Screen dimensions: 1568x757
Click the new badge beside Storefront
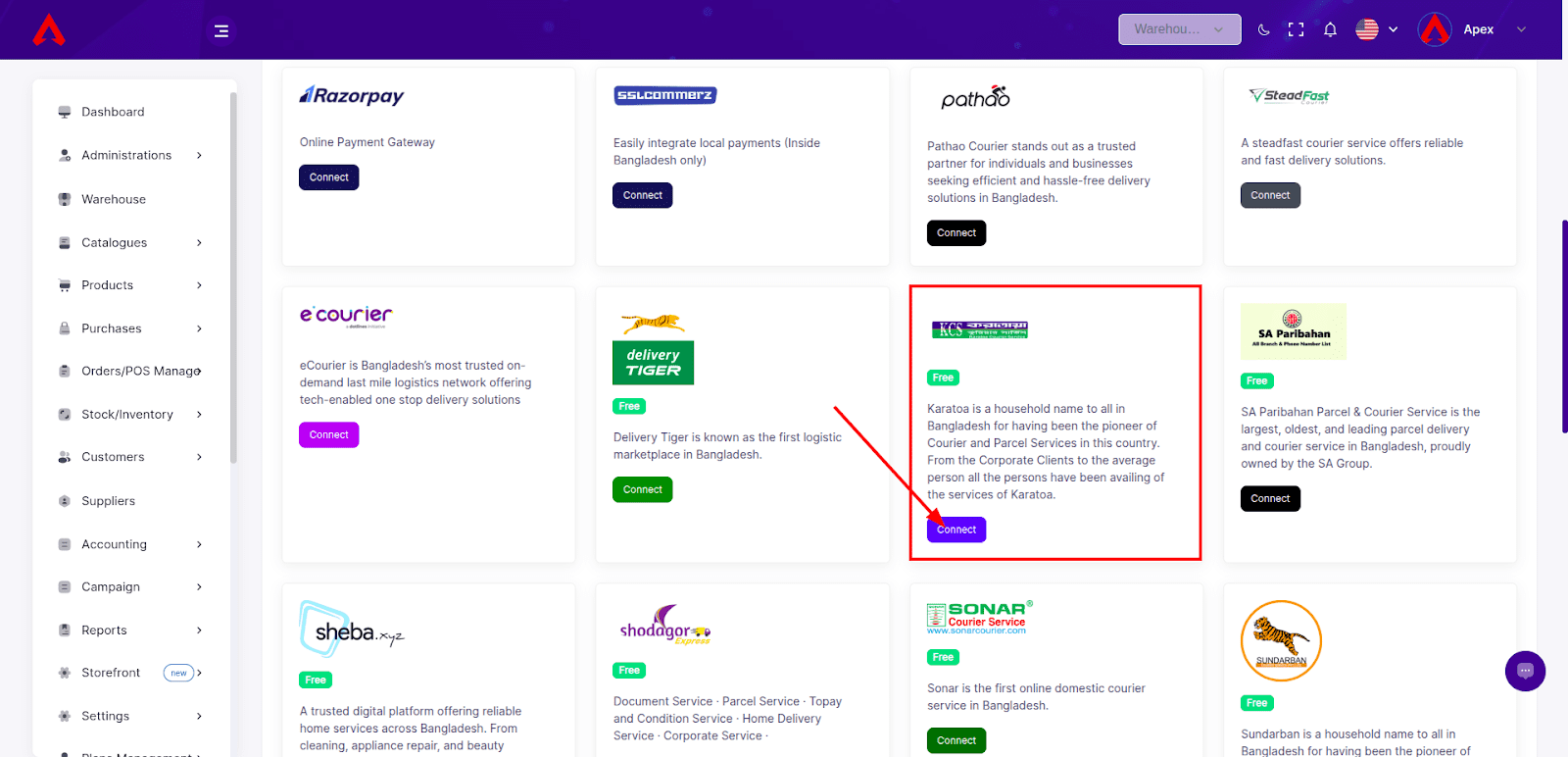pyautogui.click(x=178, y=673)
